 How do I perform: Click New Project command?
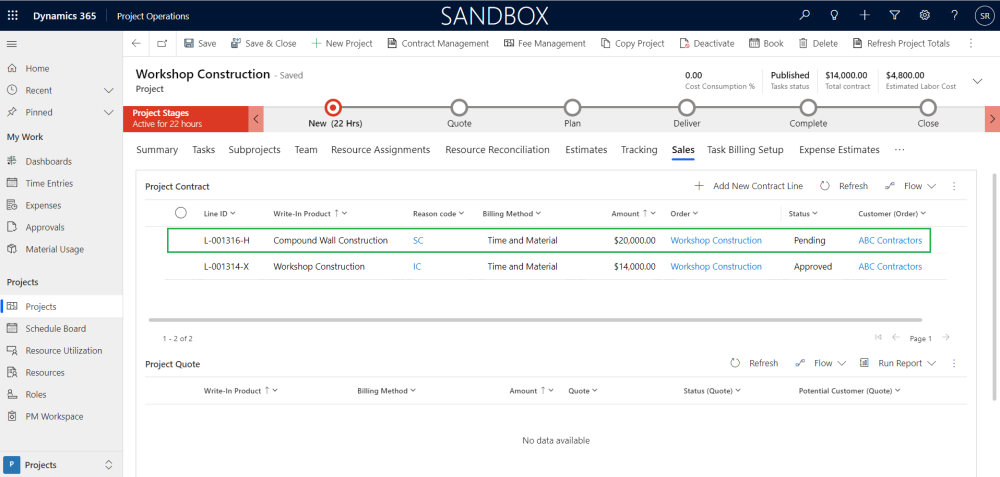342,43
